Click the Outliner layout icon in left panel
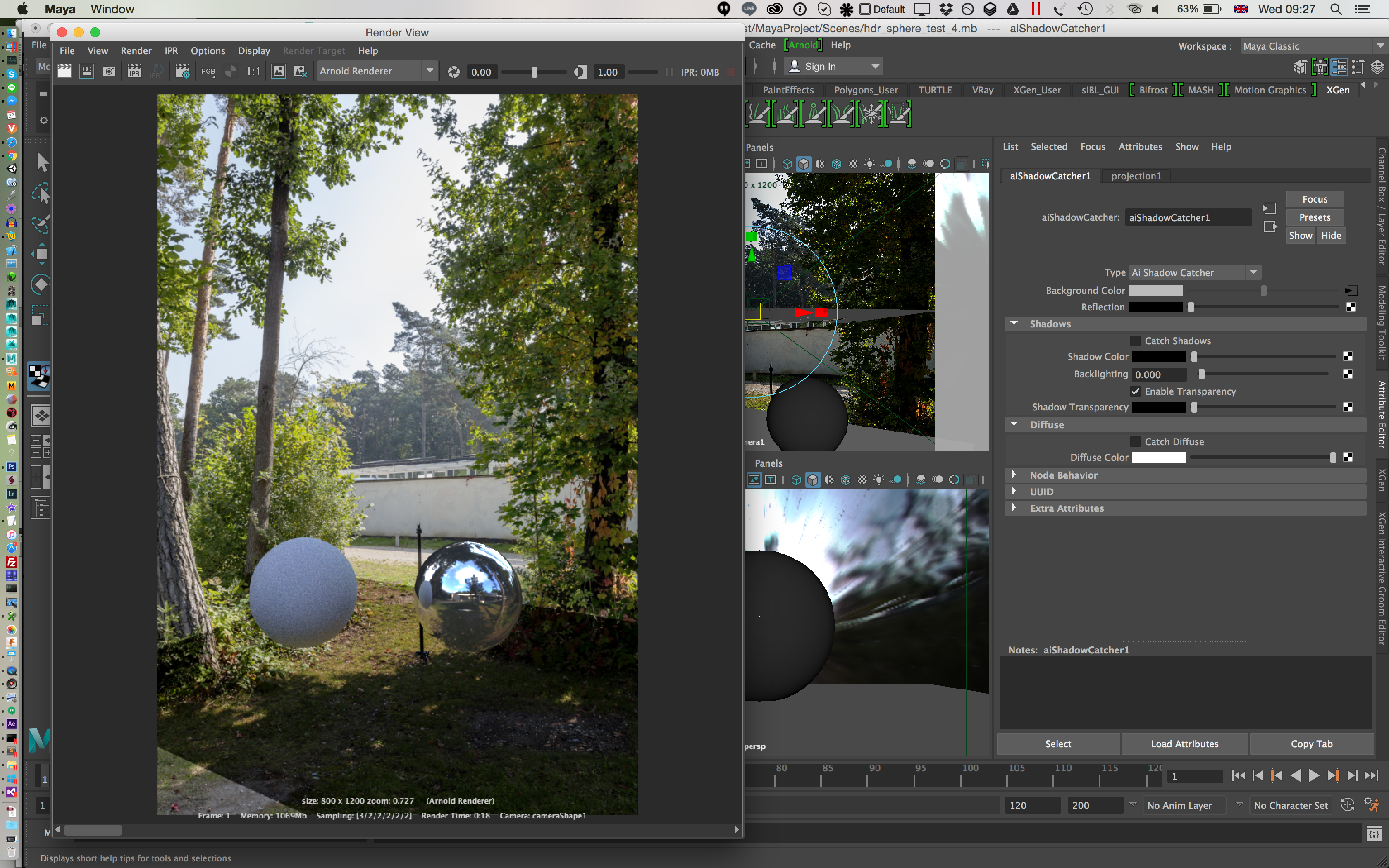The width and height of the screenshot is (1389, 868). click(41, 508)
